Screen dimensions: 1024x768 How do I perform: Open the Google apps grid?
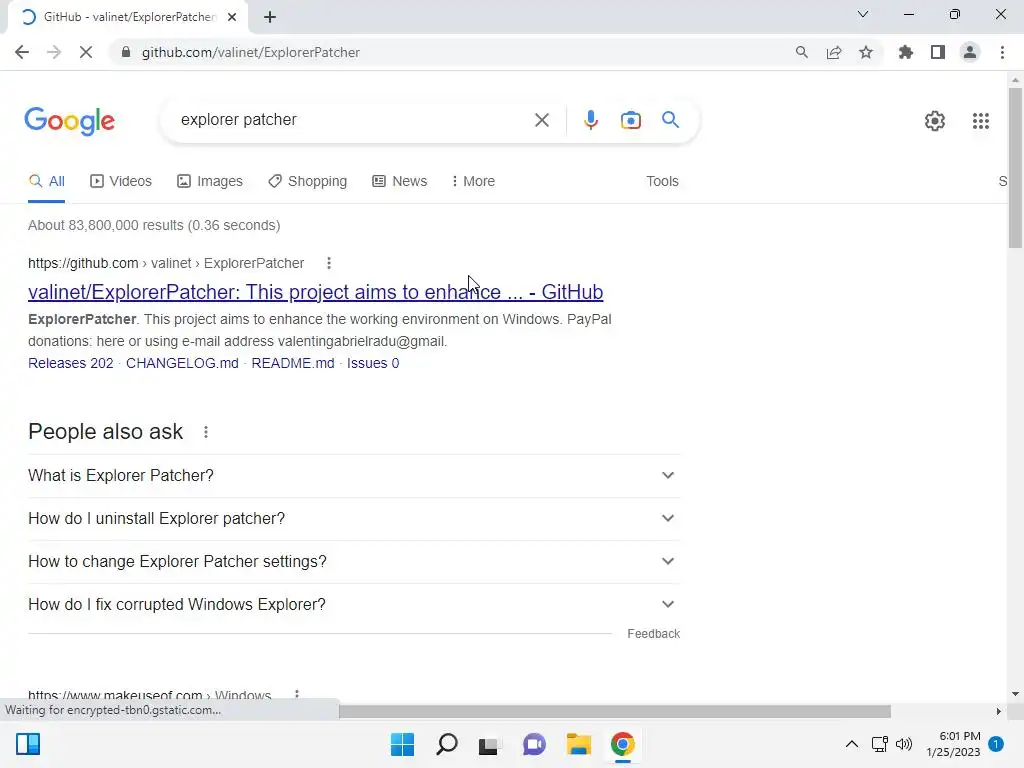(x=980, y=121)
